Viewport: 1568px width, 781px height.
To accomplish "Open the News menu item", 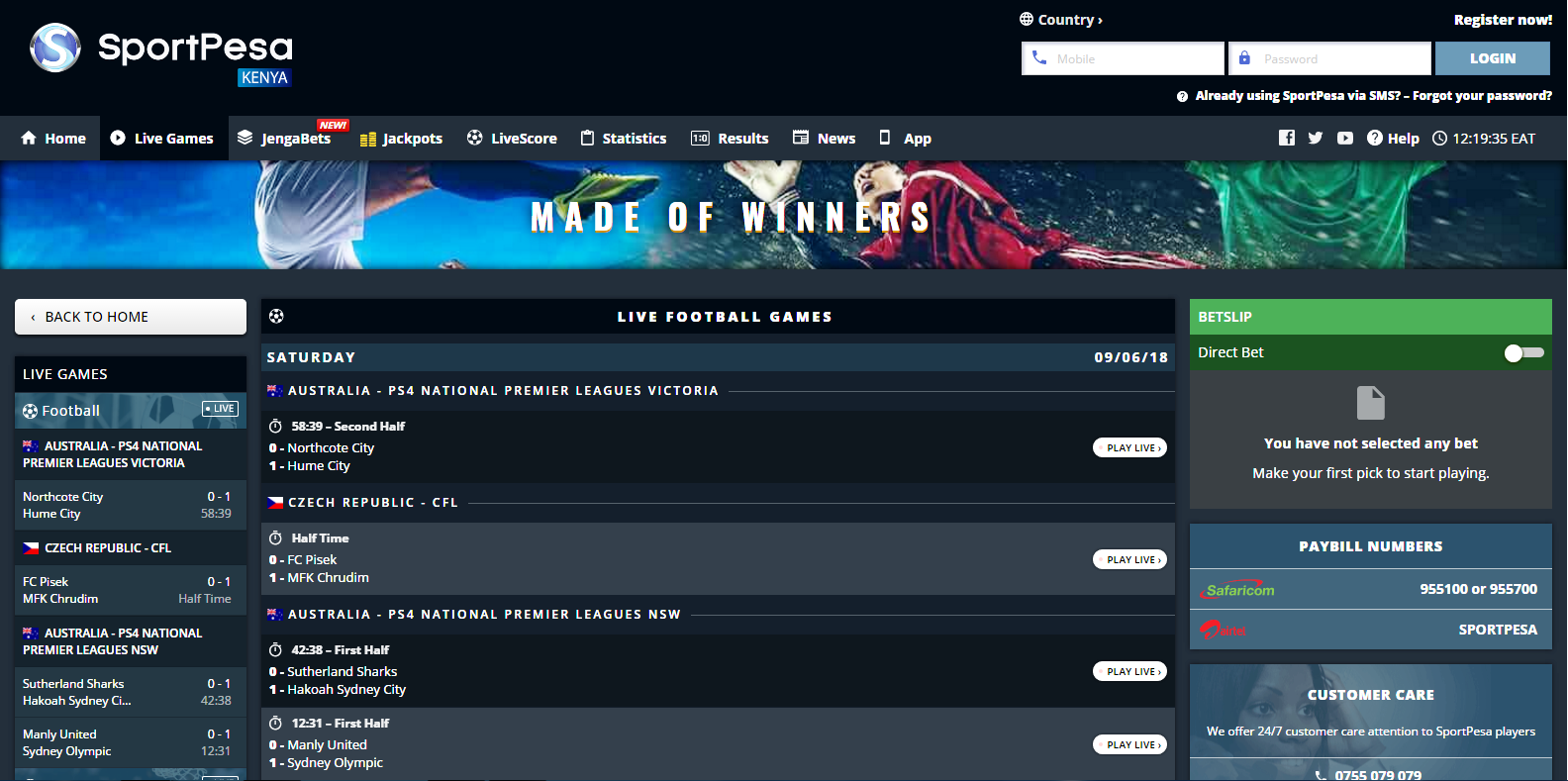I will click(824, 139).
